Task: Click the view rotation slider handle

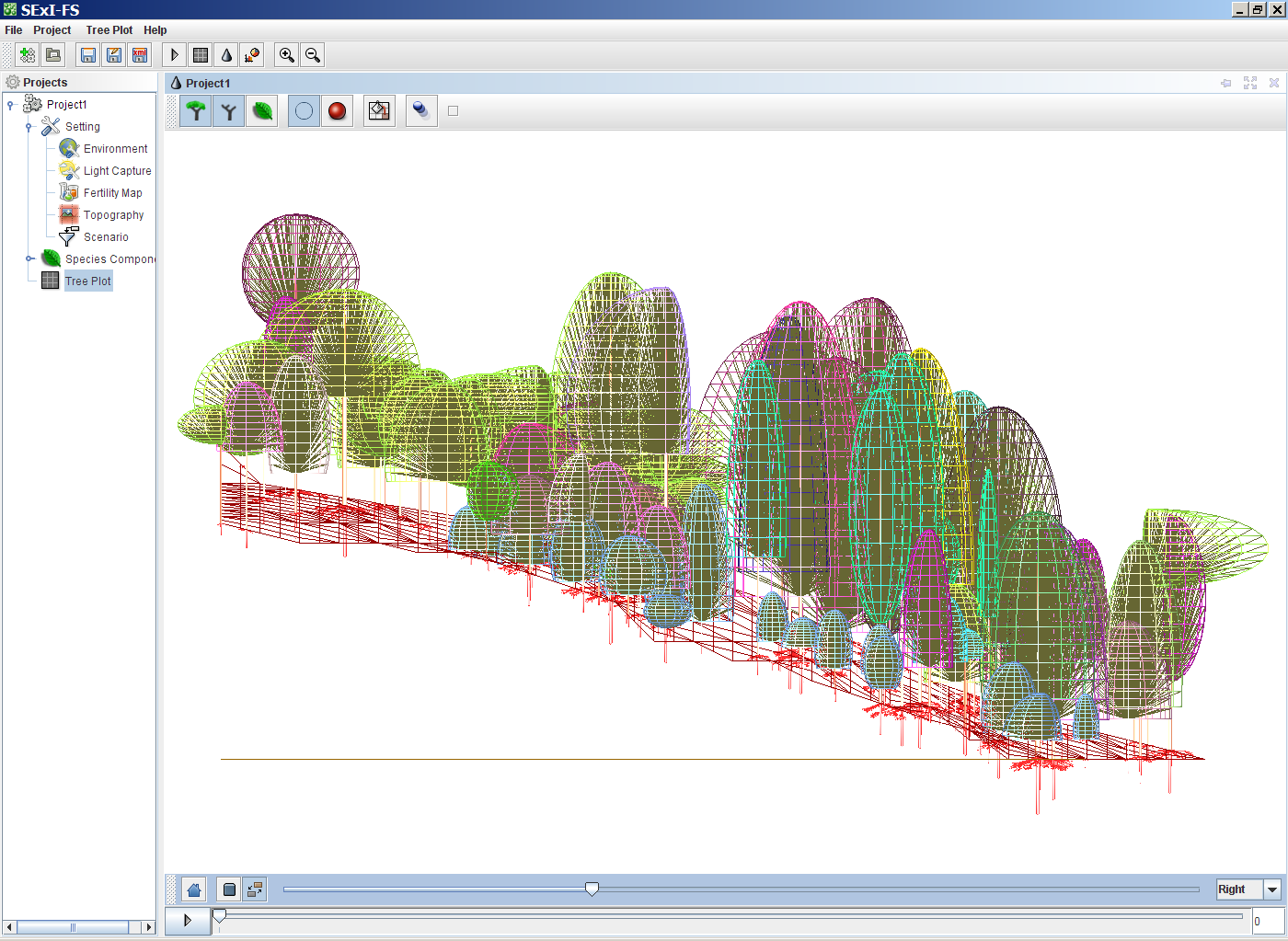Action: coord(592,889)
